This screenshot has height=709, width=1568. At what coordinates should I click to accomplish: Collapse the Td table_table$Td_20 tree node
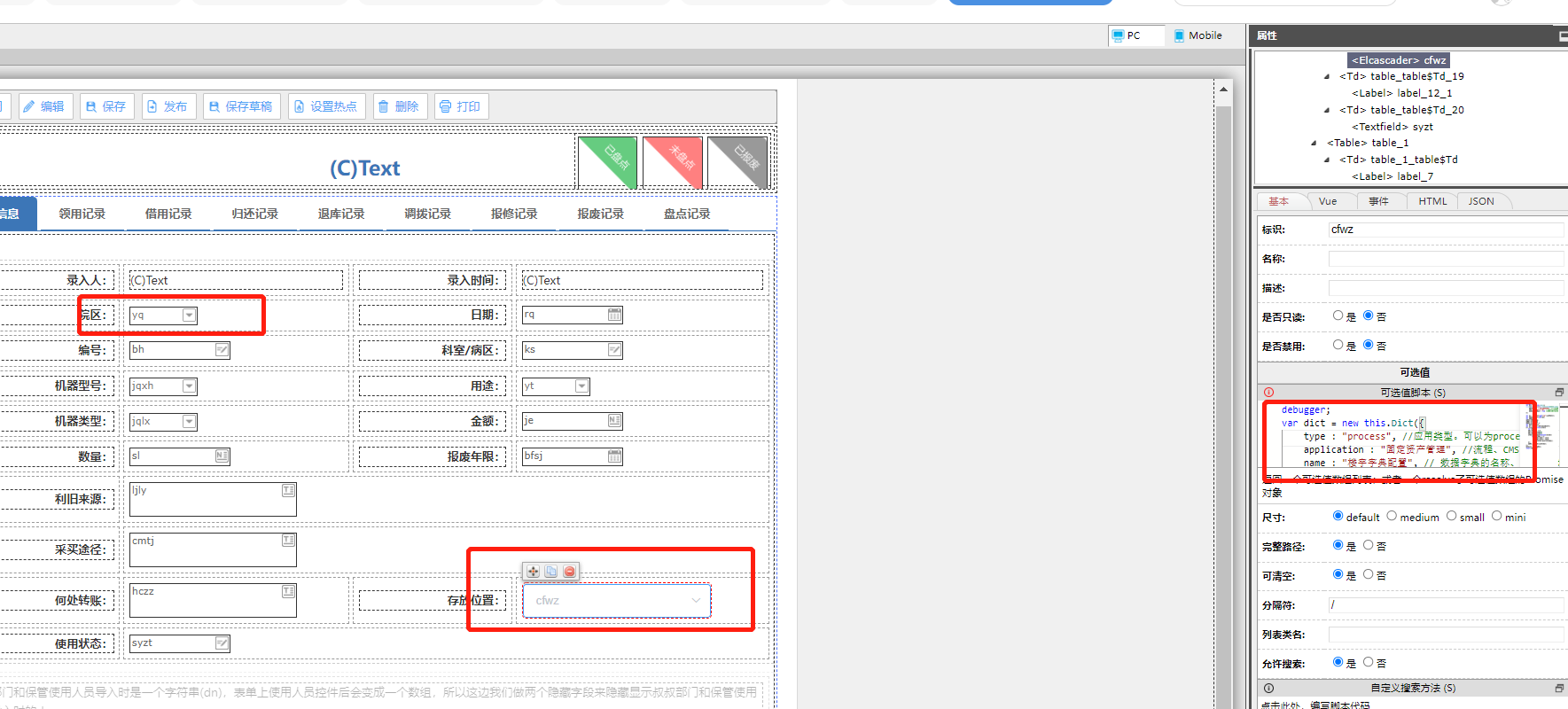coord(1327,110)
